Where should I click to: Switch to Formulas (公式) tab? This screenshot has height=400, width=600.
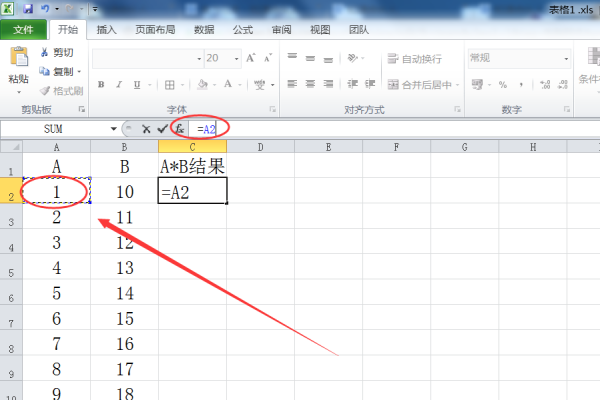[x=243, y=29]
